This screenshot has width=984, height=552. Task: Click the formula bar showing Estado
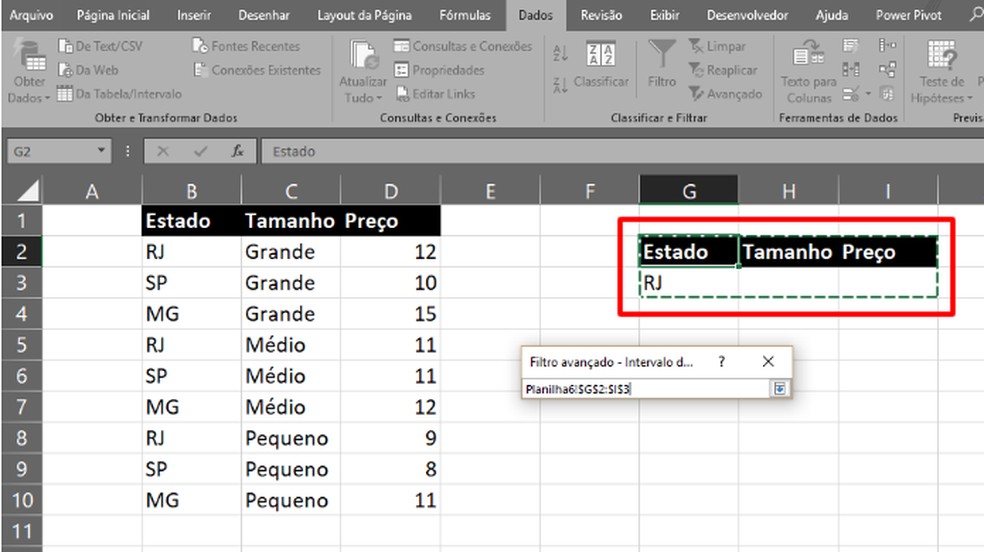pos(623,151)
